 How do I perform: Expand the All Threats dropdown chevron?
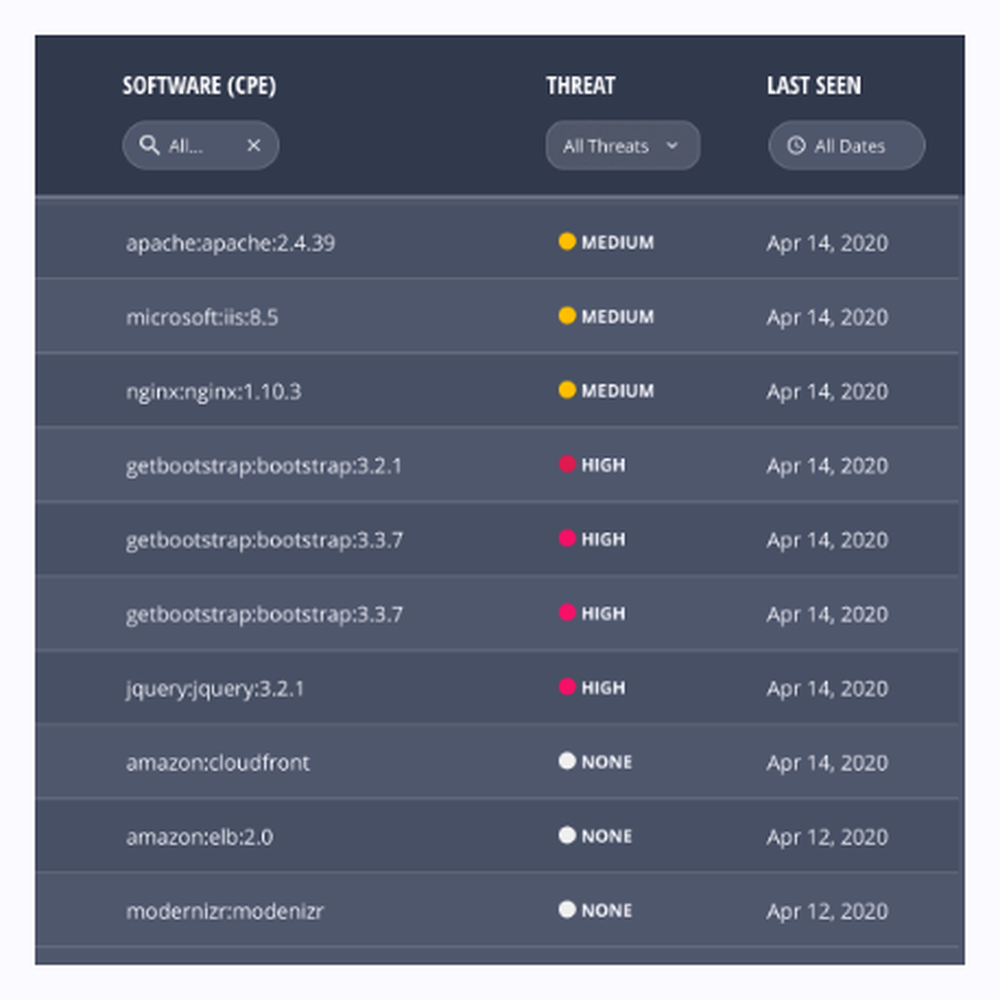pyautogui.click(x=672, y=146)
